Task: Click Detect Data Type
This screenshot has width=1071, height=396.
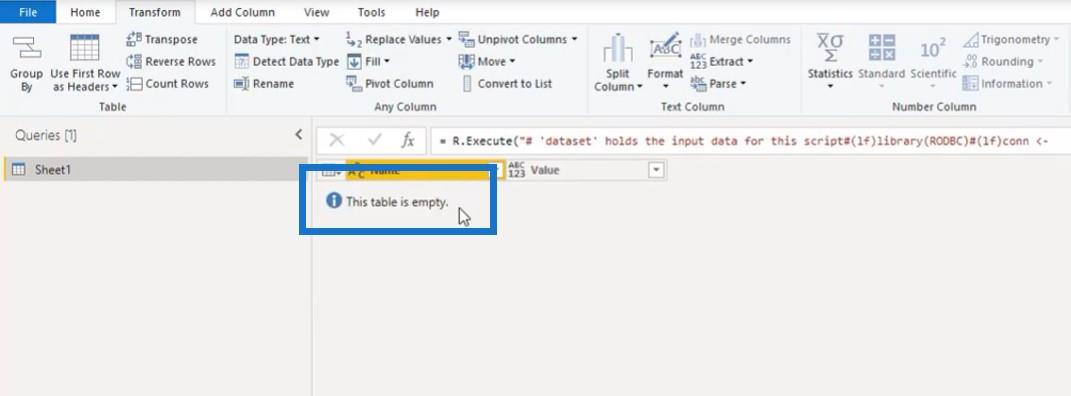Action: [286, 61]
